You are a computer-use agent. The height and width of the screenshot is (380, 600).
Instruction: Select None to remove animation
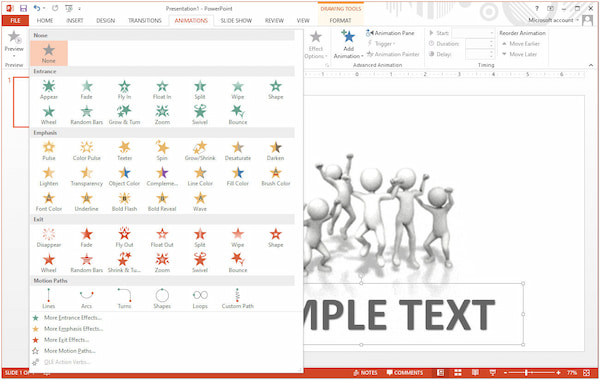tap(49, 53)
